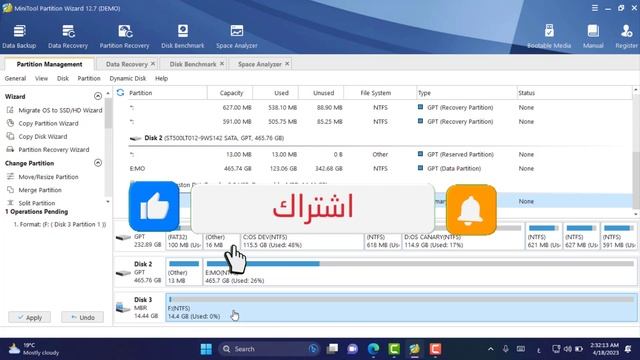The height and width of the screenshot is (360, 640).
Task: Select Disk 2 (Other) 13 MB partition block
Action: point(184,272)
